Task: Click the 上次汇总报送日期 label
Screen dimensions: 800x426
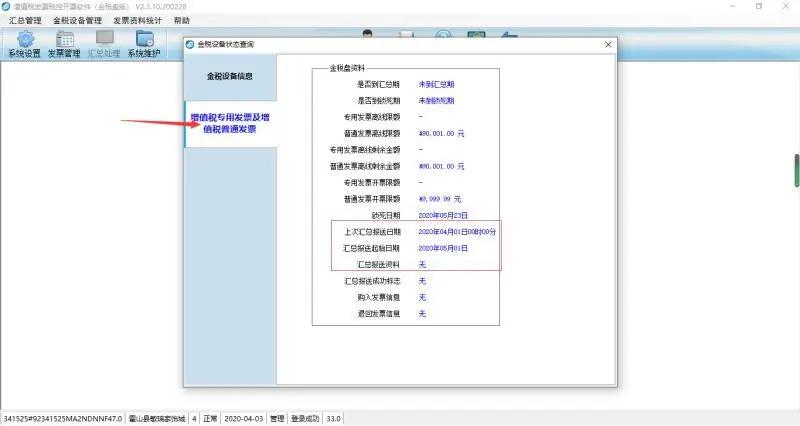Action: pyautogui.click(x=372, y=232)
